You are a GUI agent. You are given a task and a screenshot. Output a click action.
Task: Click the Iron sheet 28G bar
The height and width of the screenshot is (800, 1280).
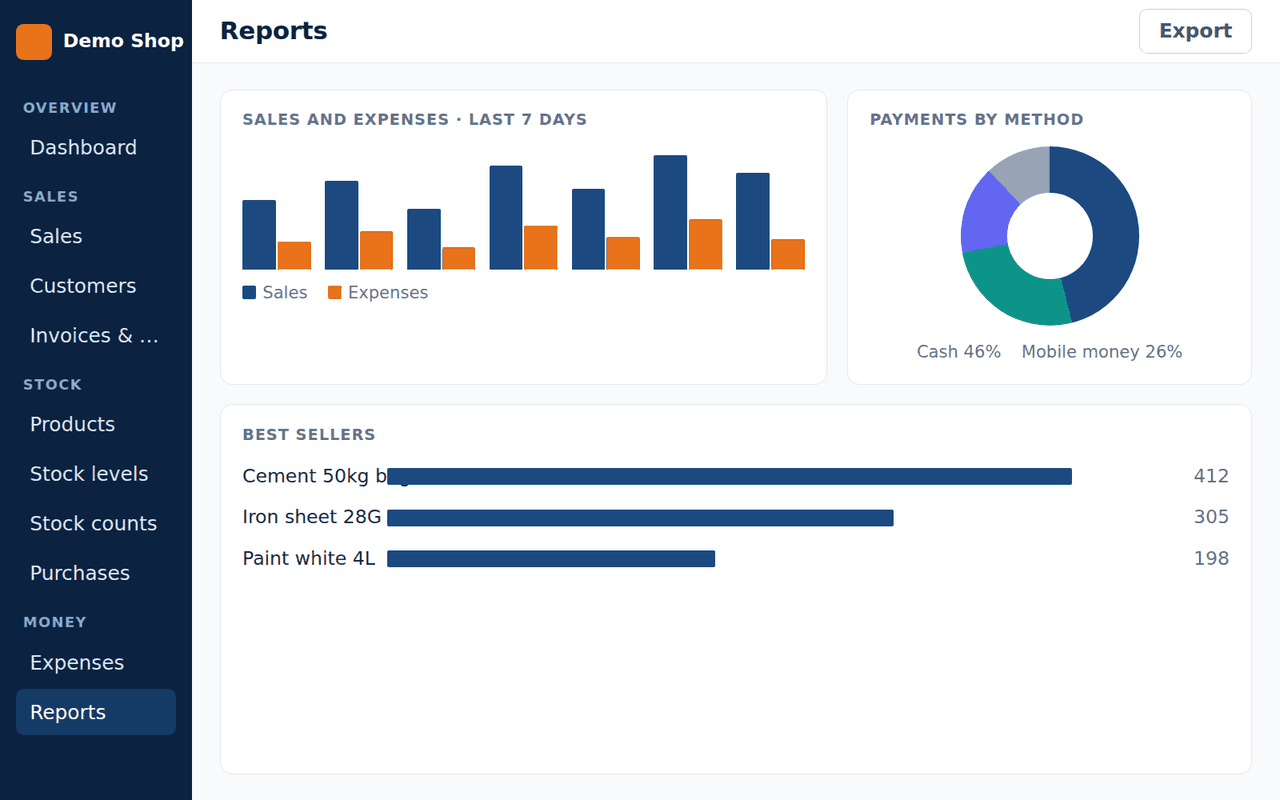[x=640, y=517]
